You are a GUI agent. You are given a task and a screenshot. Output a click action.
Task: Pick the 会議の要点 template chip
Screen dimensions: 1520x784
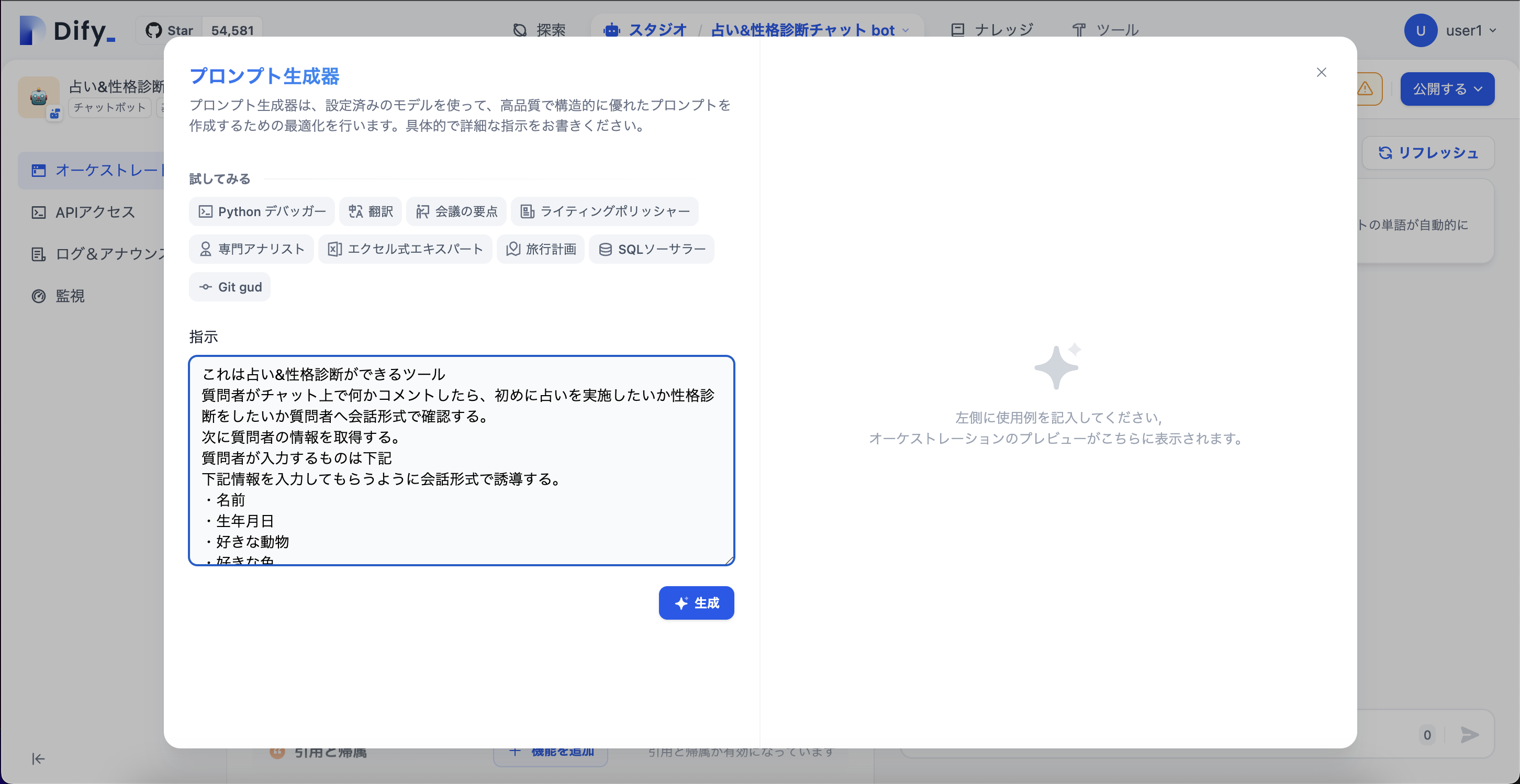coord(456,211)
